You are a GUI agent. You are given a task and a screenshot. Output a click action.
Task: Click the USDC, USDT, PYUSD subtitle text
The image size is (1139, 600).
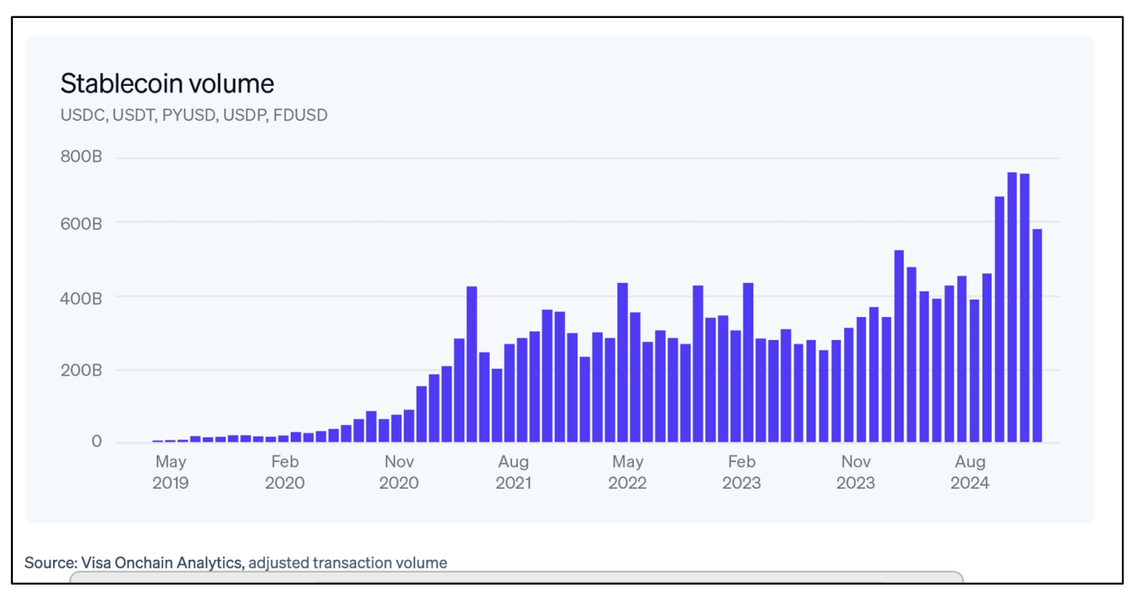click(194, 115)
